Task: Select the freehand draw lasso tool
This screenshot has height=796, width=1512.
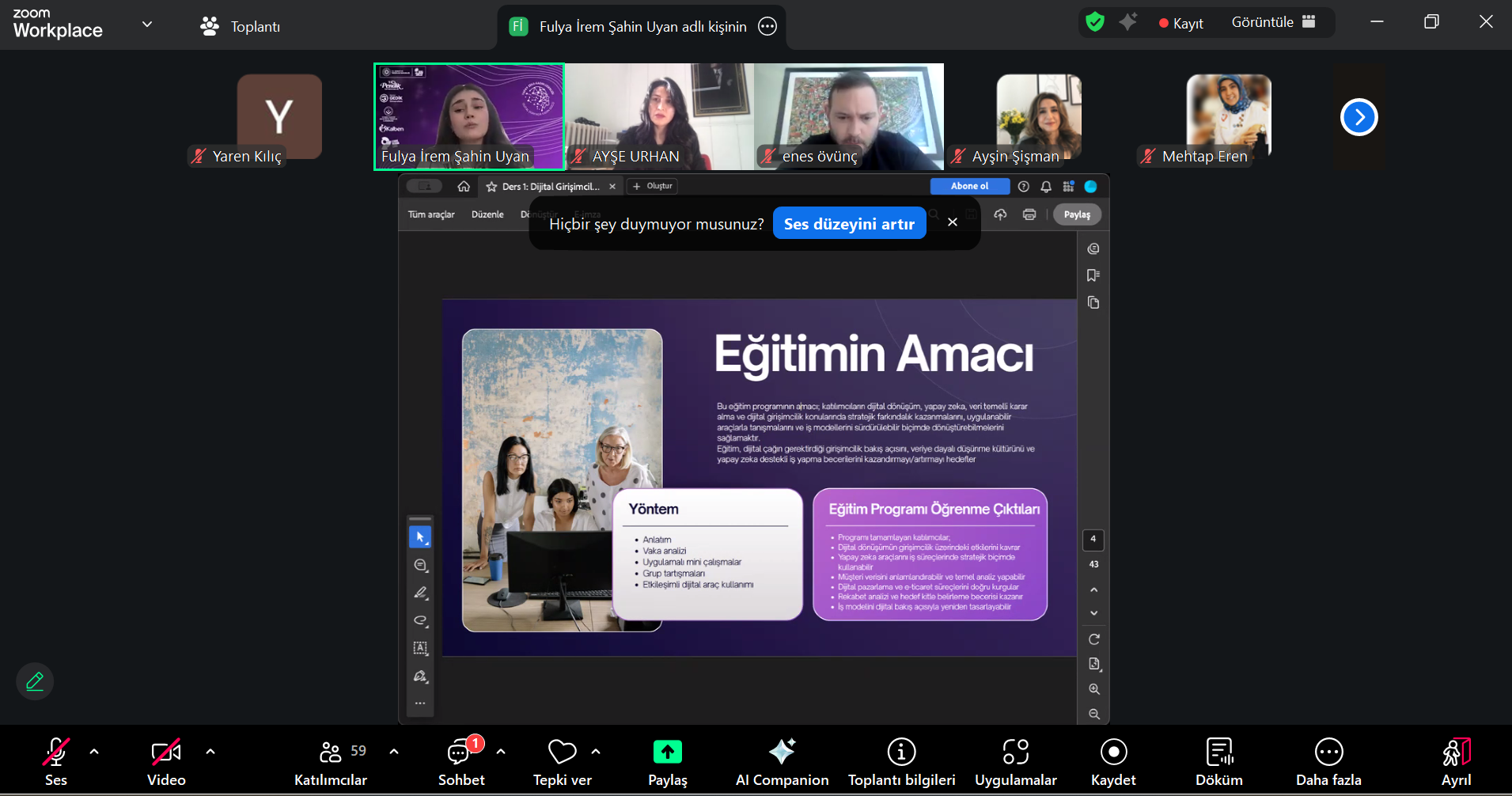Action: (420, 620)
